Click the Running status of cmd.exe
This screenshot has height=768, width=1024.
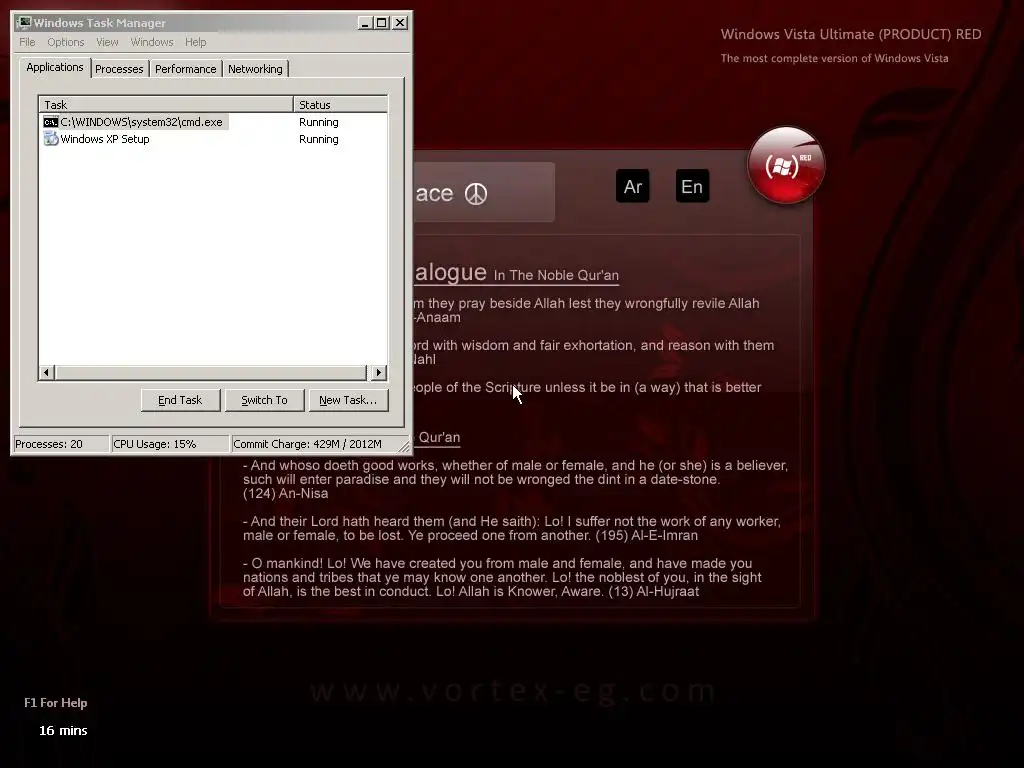[x=319, y=122]
